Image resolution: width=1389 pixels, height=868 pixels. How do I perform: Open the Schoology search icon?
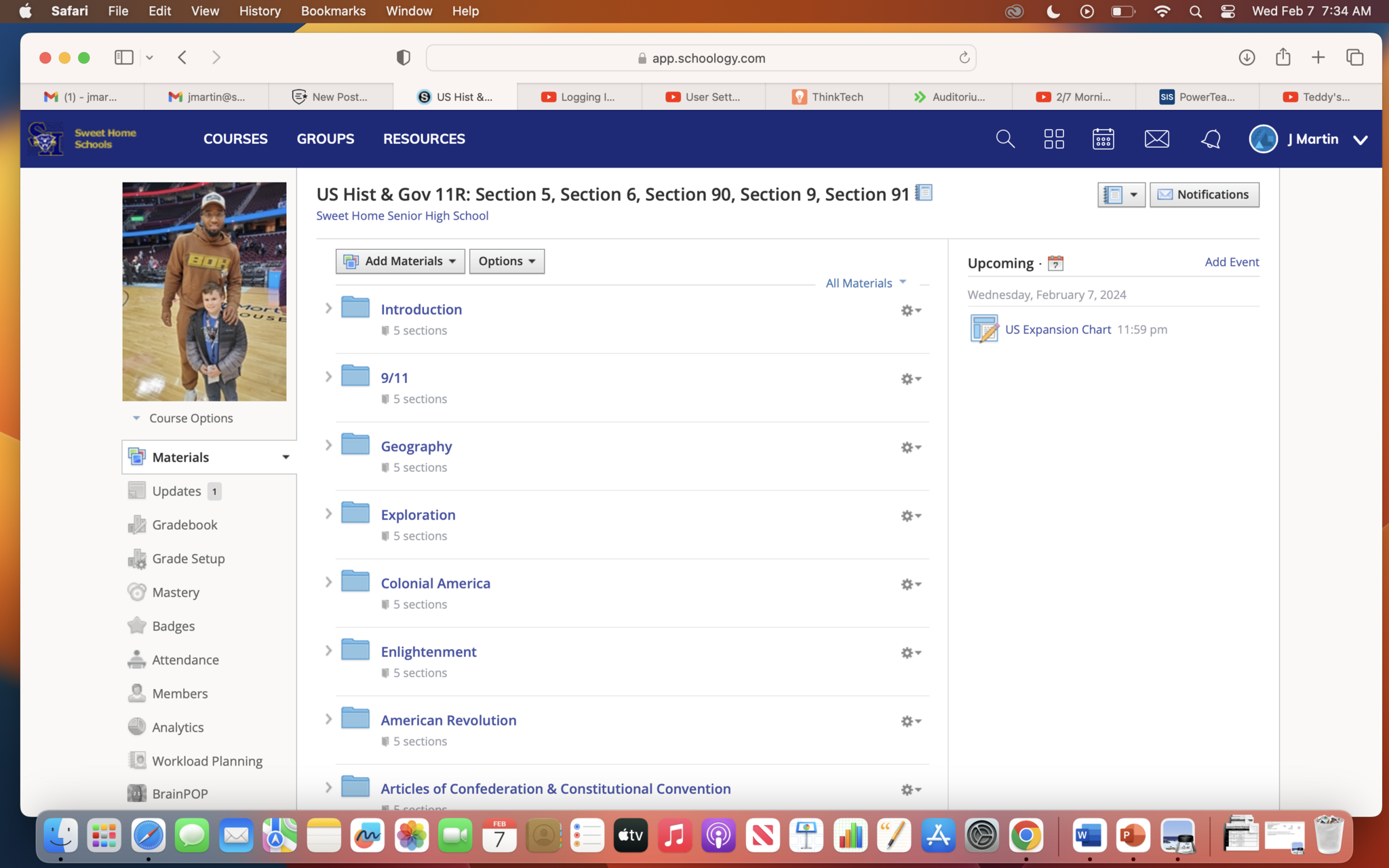point(1005,139)
